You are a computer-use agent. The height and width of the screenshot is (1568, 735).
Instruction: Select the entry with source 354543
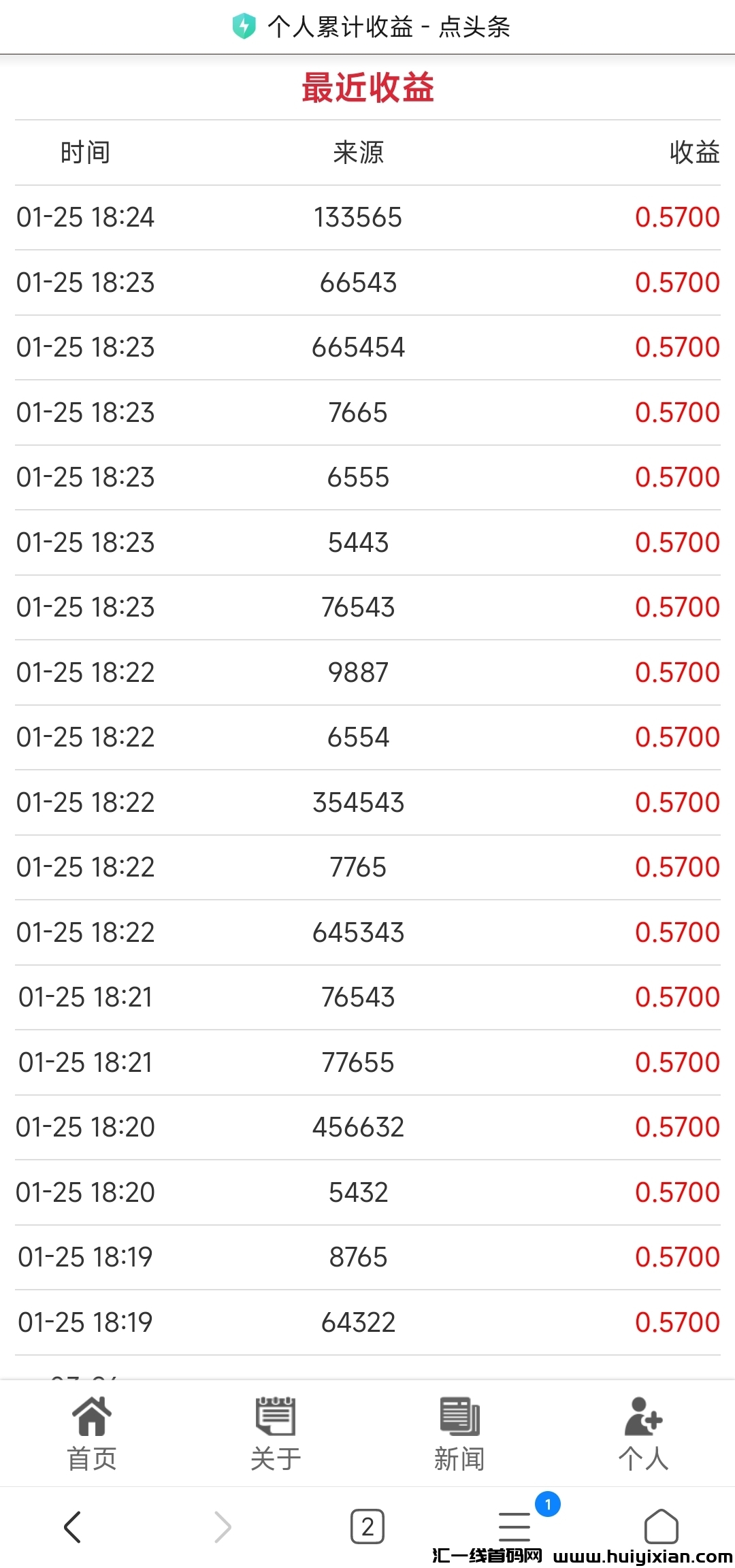coord(358,803)
